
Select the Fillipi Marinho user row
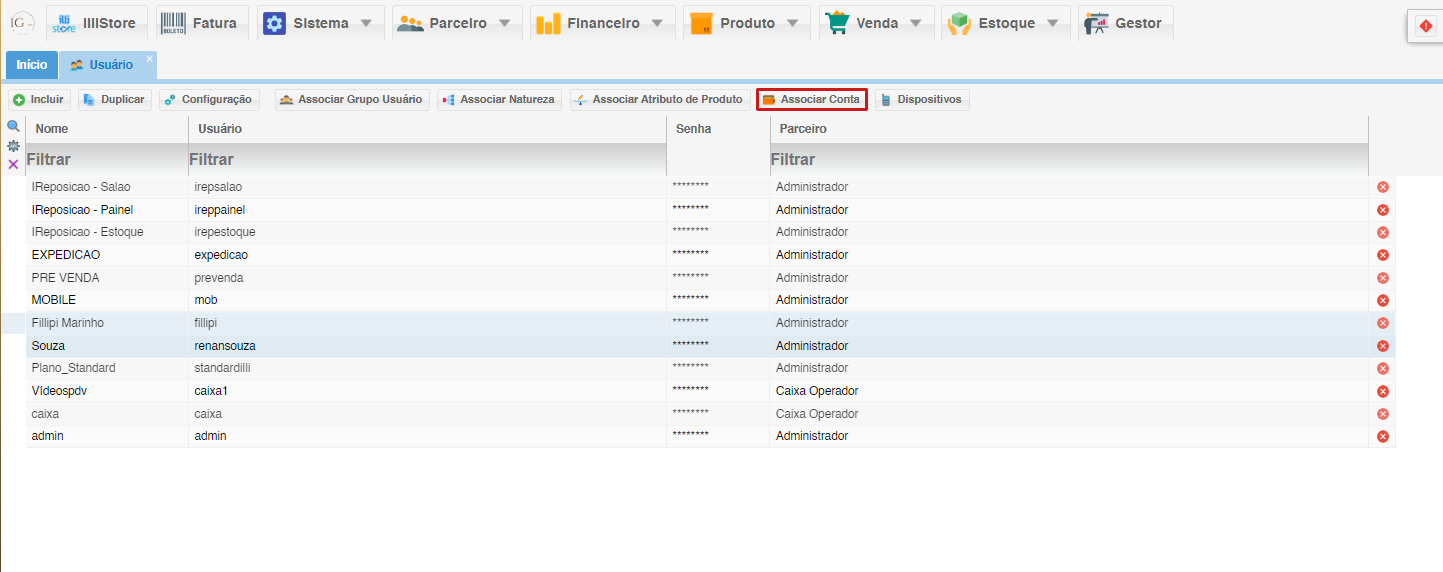[68, 323]
